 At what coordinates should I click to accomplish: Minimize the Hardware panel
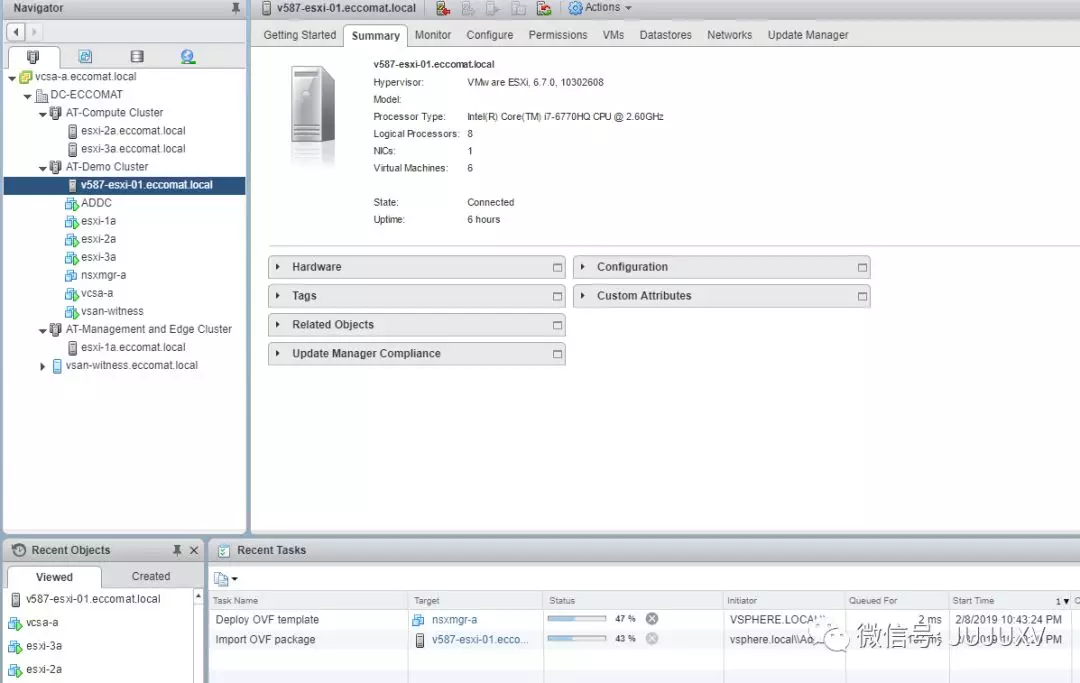tap(557, 267)
